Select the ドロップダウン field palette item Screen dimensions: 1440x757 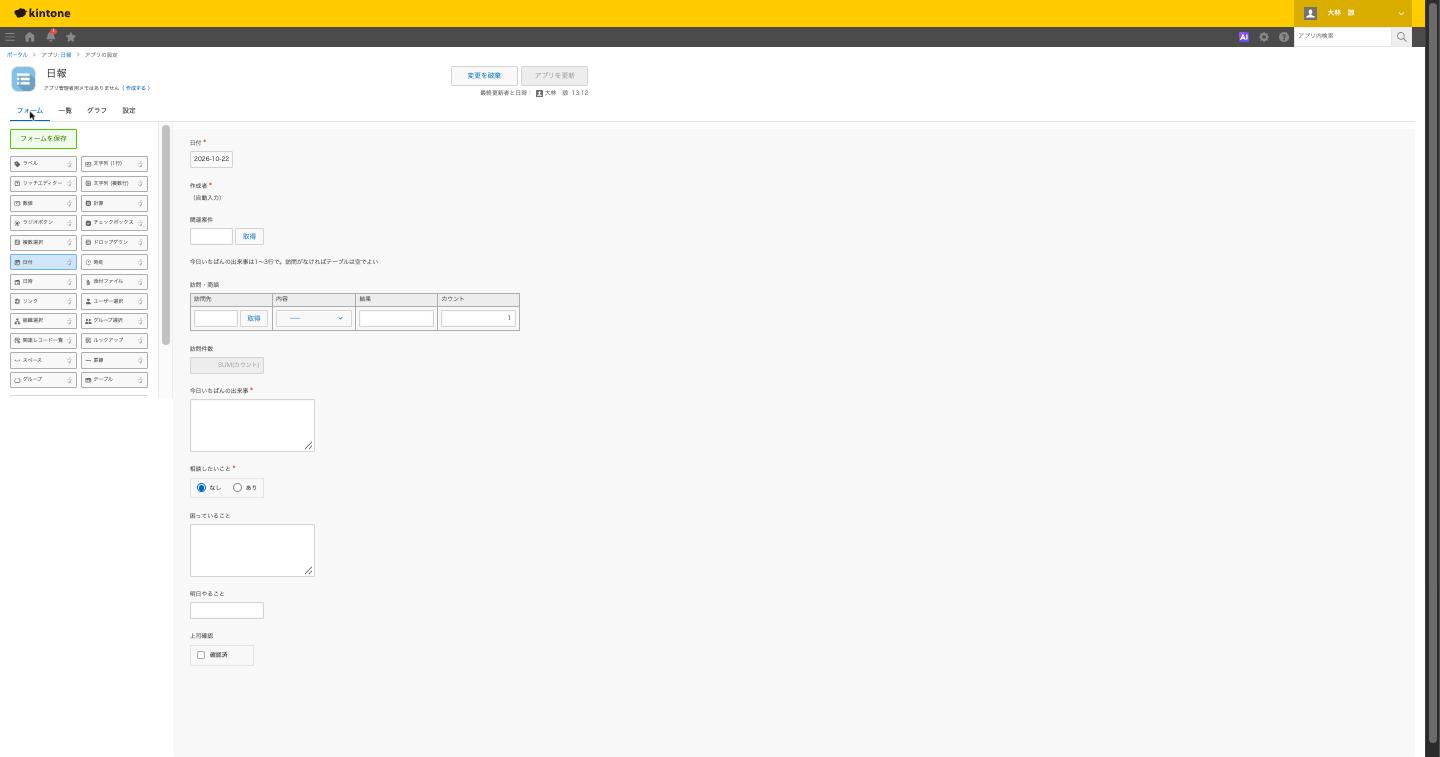114,242
